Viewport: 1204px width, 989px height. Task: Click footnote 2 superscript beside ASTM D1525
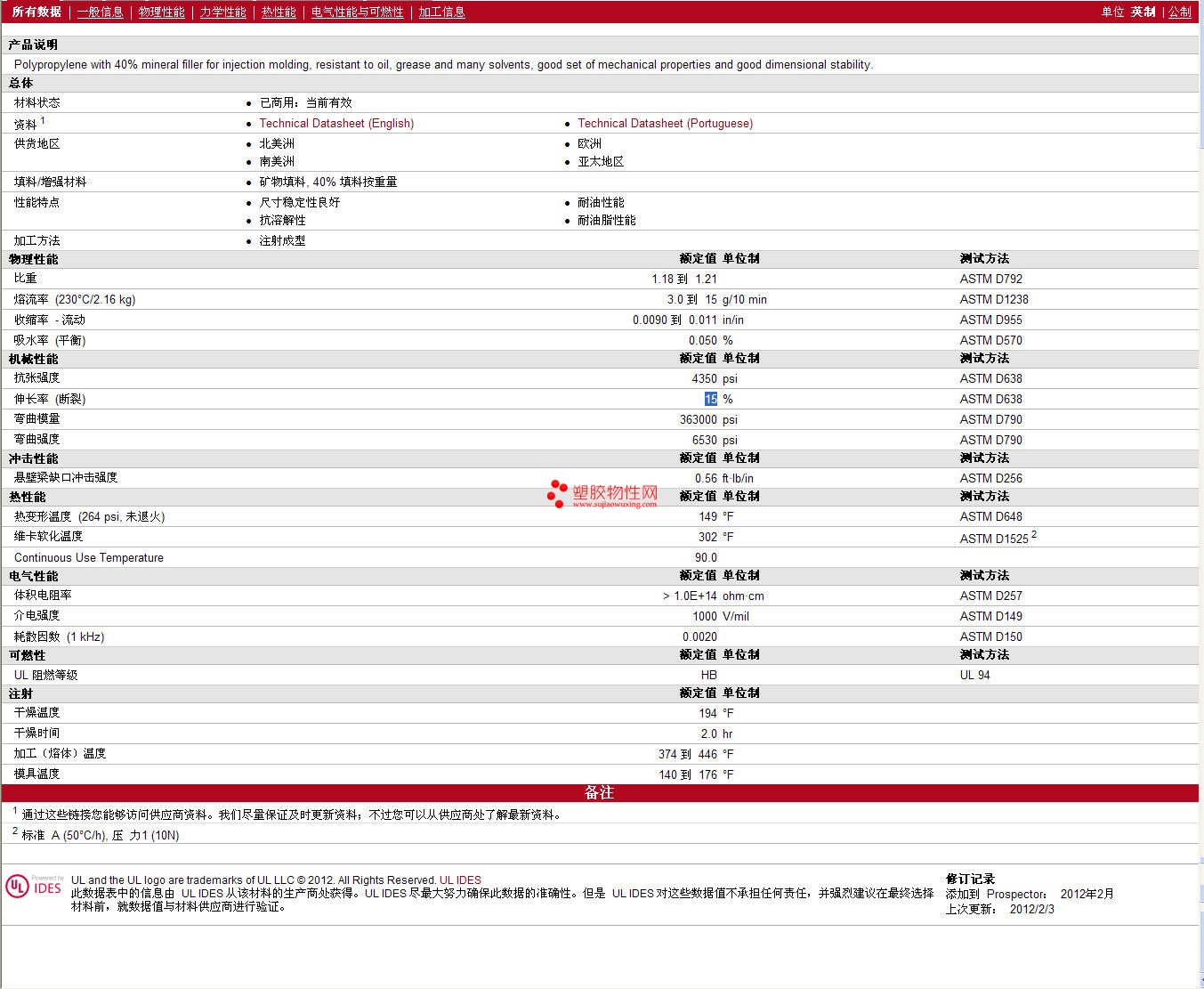[1033, 535]
